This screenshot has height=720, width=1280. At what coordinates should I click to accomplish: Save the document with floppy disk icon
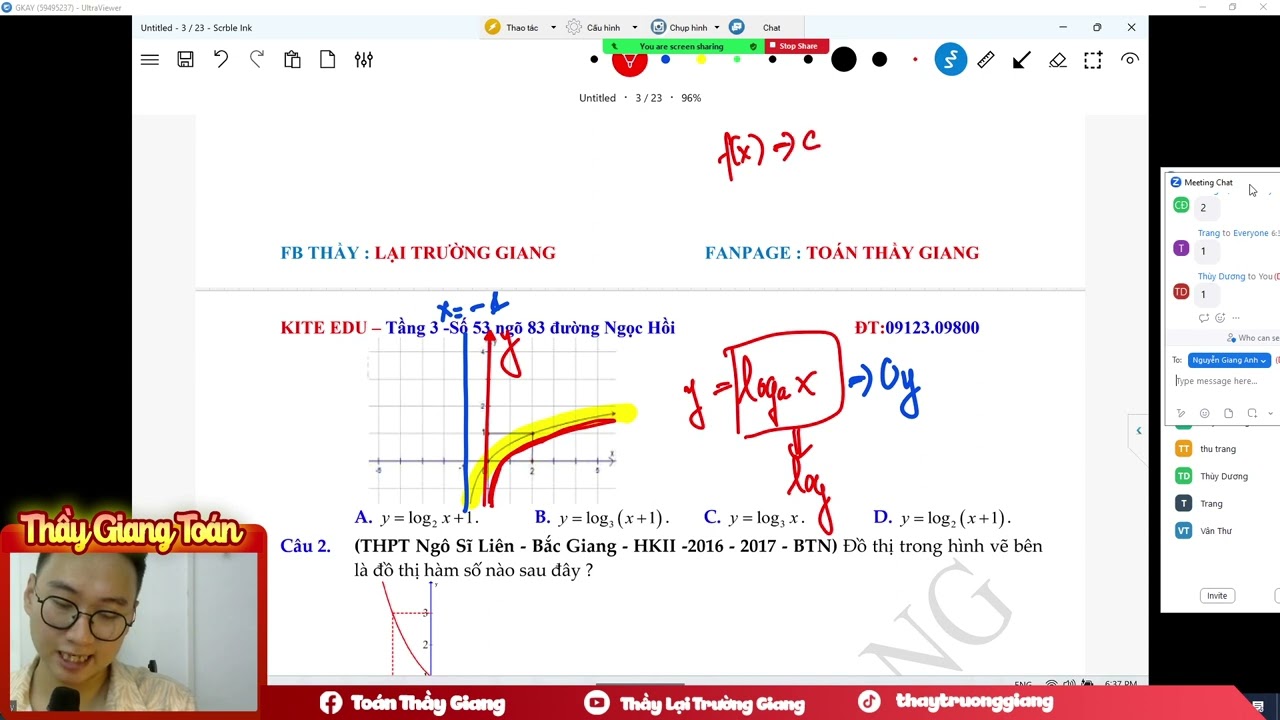[x=185, y=60]
